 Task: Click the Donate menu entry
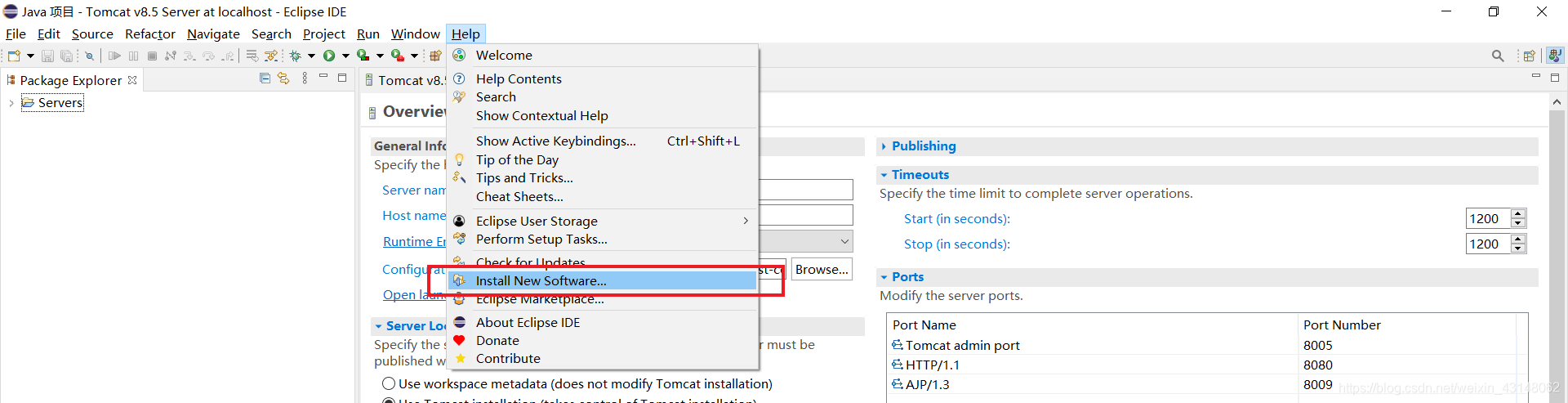602,340
